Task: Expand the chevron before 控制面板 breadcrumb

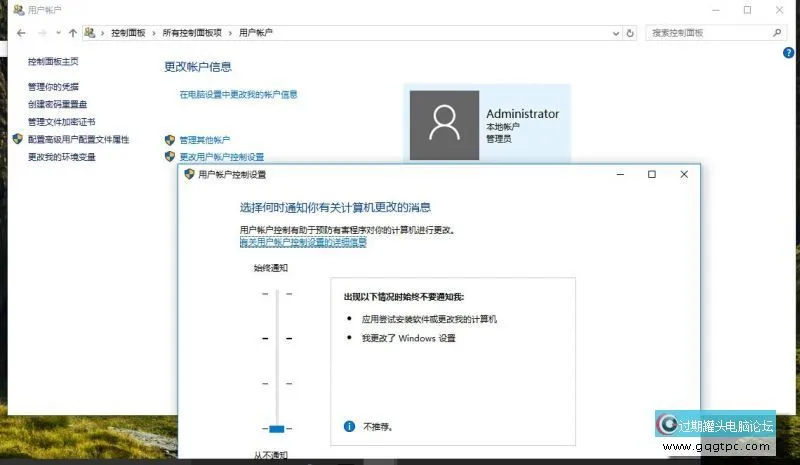Action: (103, 33)
